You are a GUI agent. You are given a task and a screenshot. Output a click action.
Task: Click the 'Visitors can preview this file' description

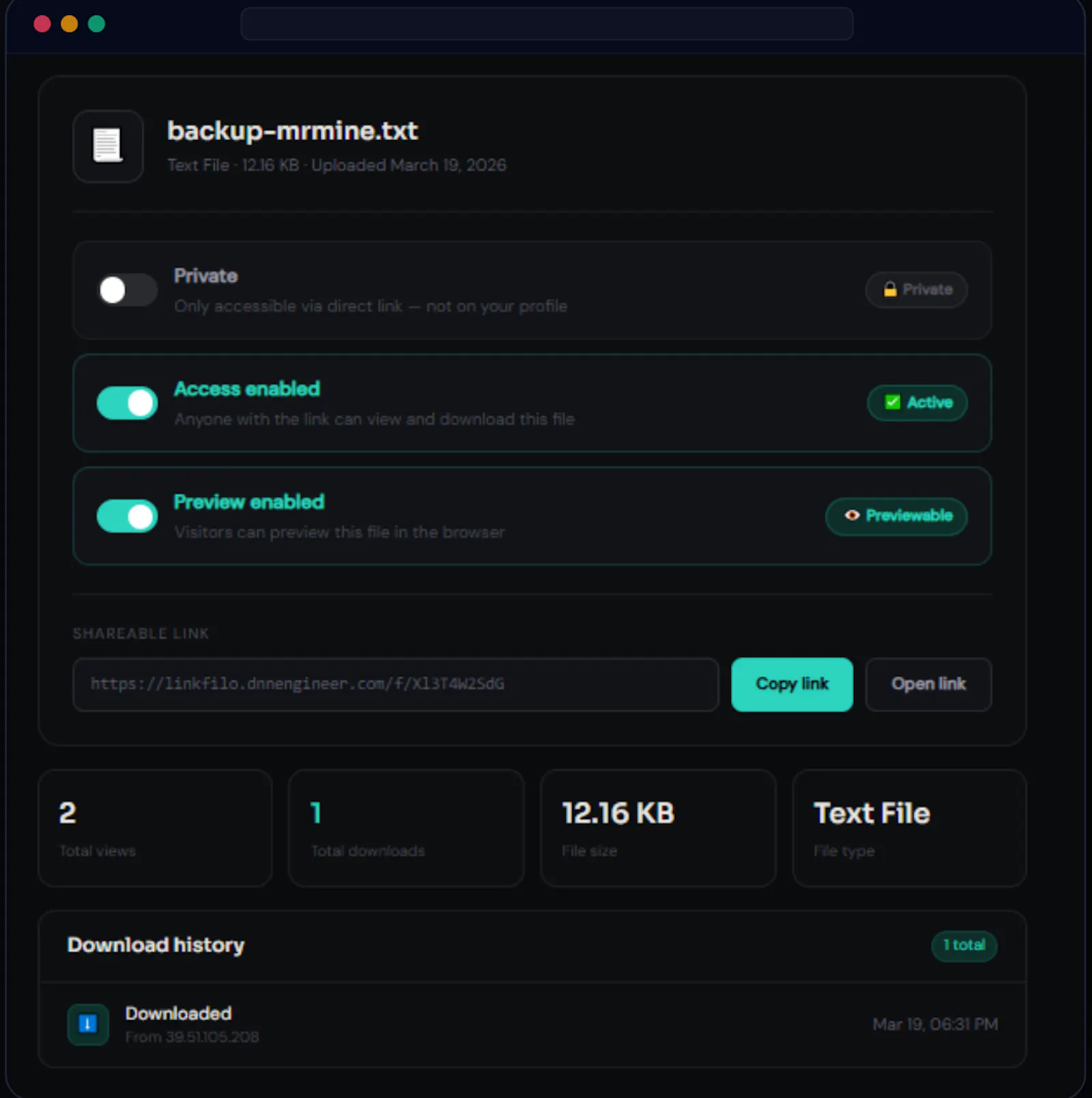coord(339,532)
